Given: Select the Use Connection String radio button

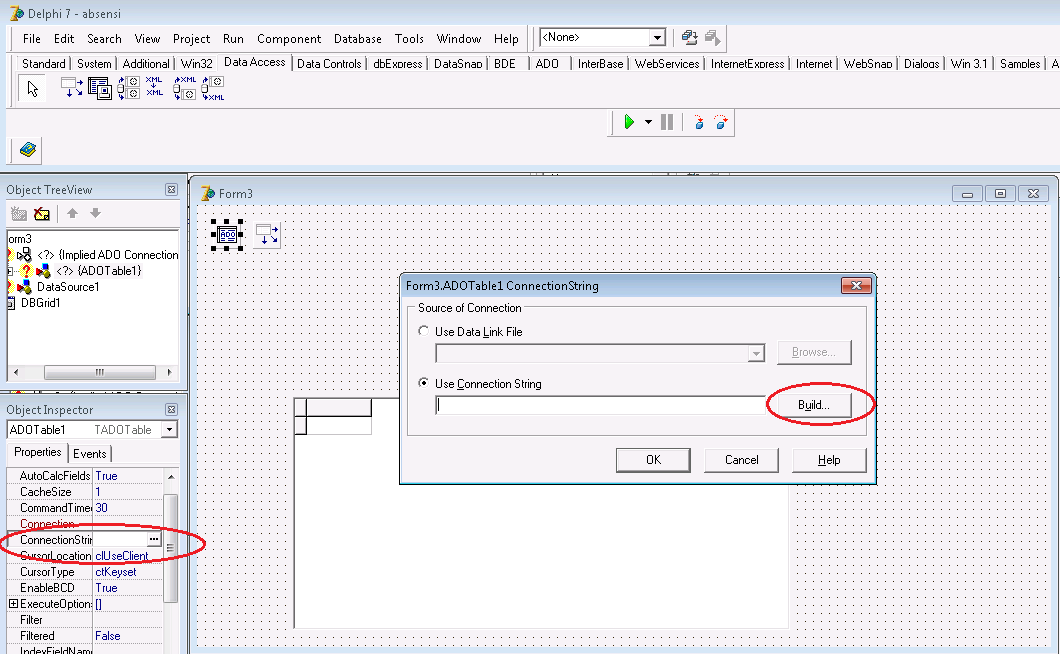Looking at the screenshot, I should click(x=422, y=381).
